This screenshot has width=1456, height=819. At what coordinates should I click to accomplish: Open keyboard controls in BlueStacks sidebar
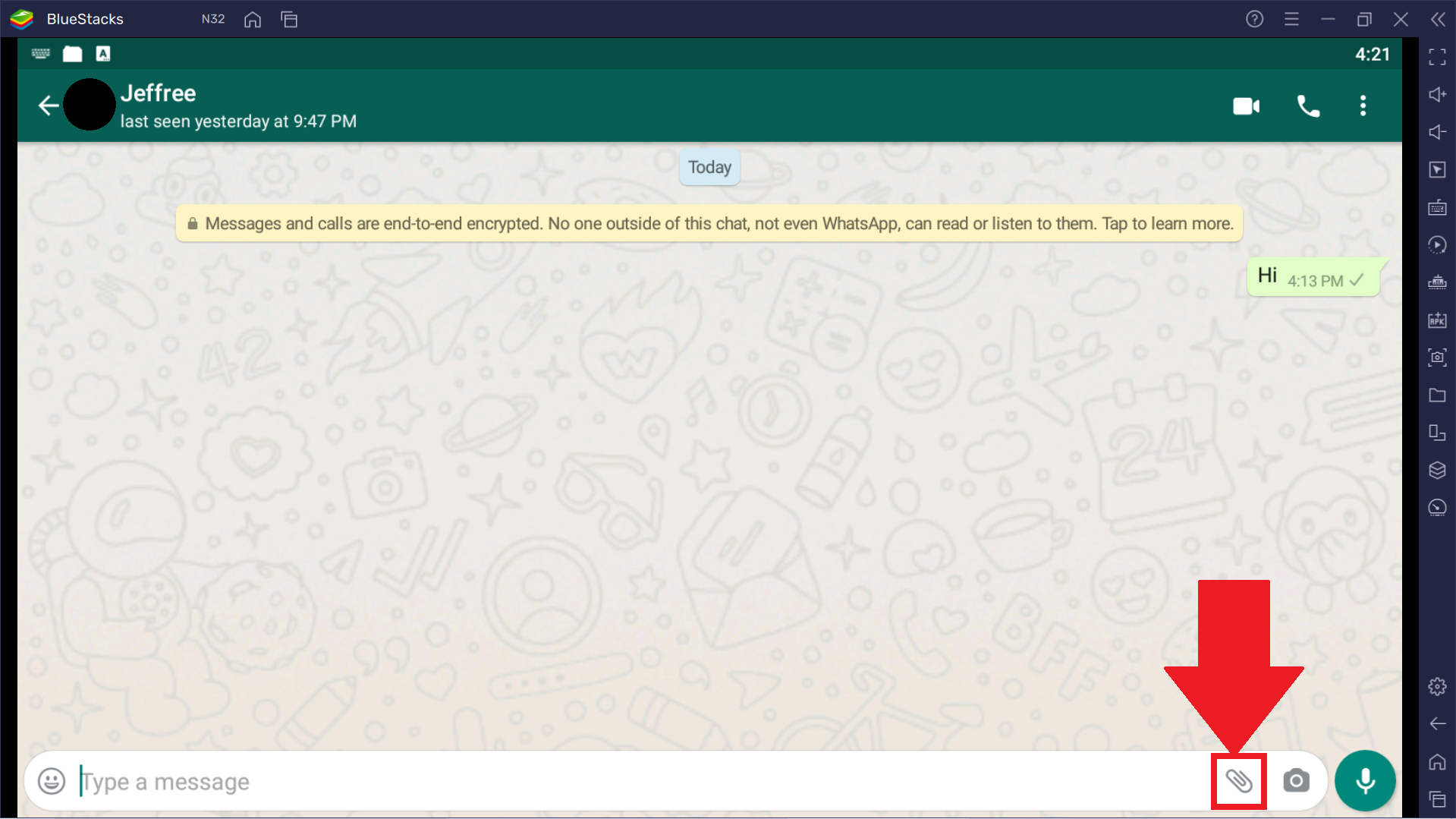click(1437, 207)
